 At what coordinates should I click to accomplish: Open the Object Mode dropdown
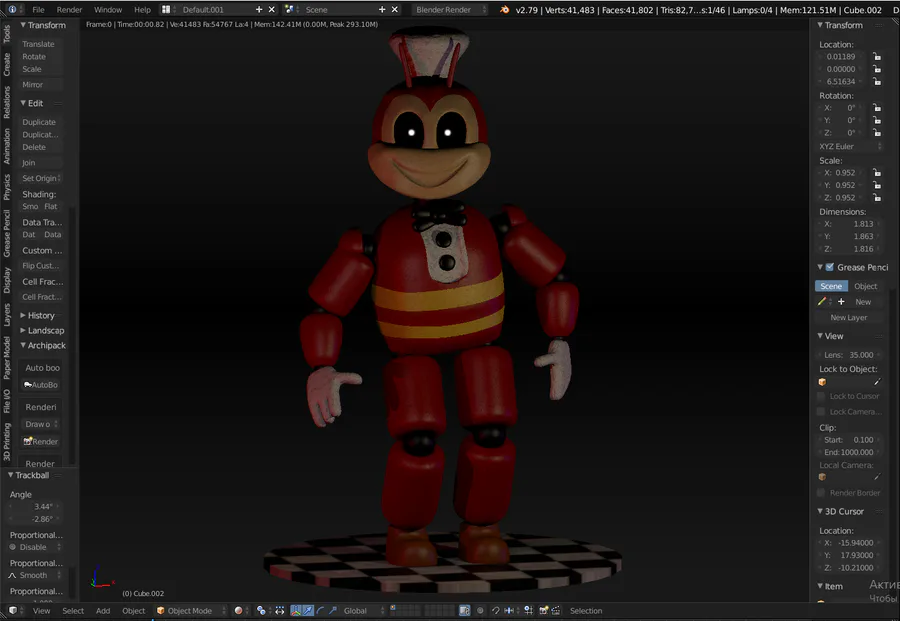pyautogui.click(x=191, y=610)
